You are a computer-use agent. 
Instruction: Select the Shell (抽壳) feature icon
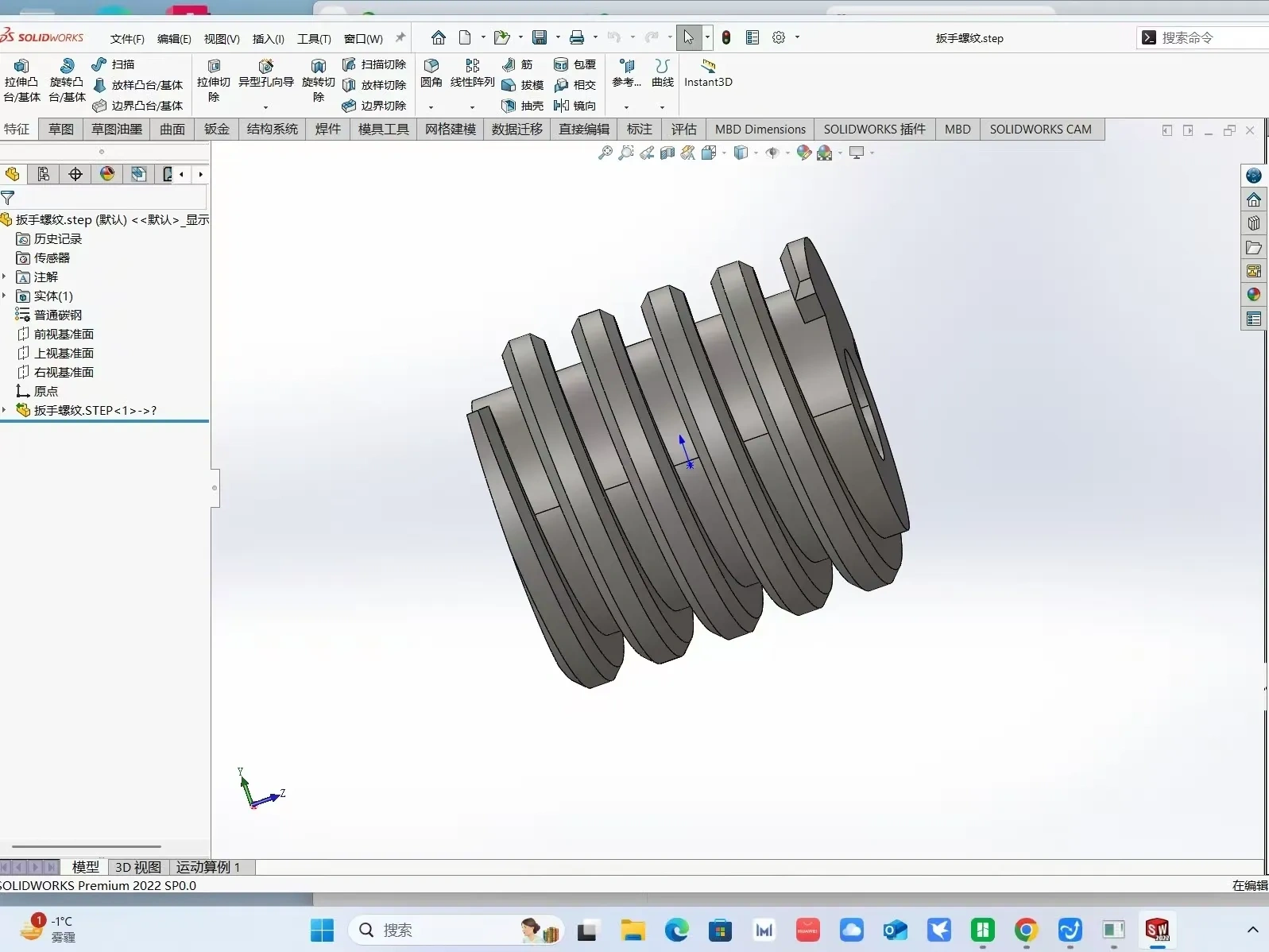509,106
